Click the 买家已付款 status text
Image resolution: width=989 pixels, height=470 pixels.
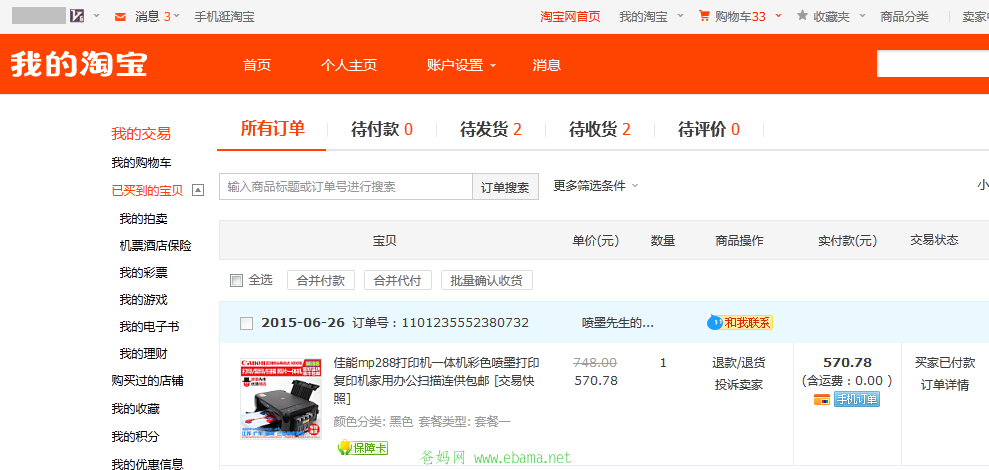click(x=945, y=363)
